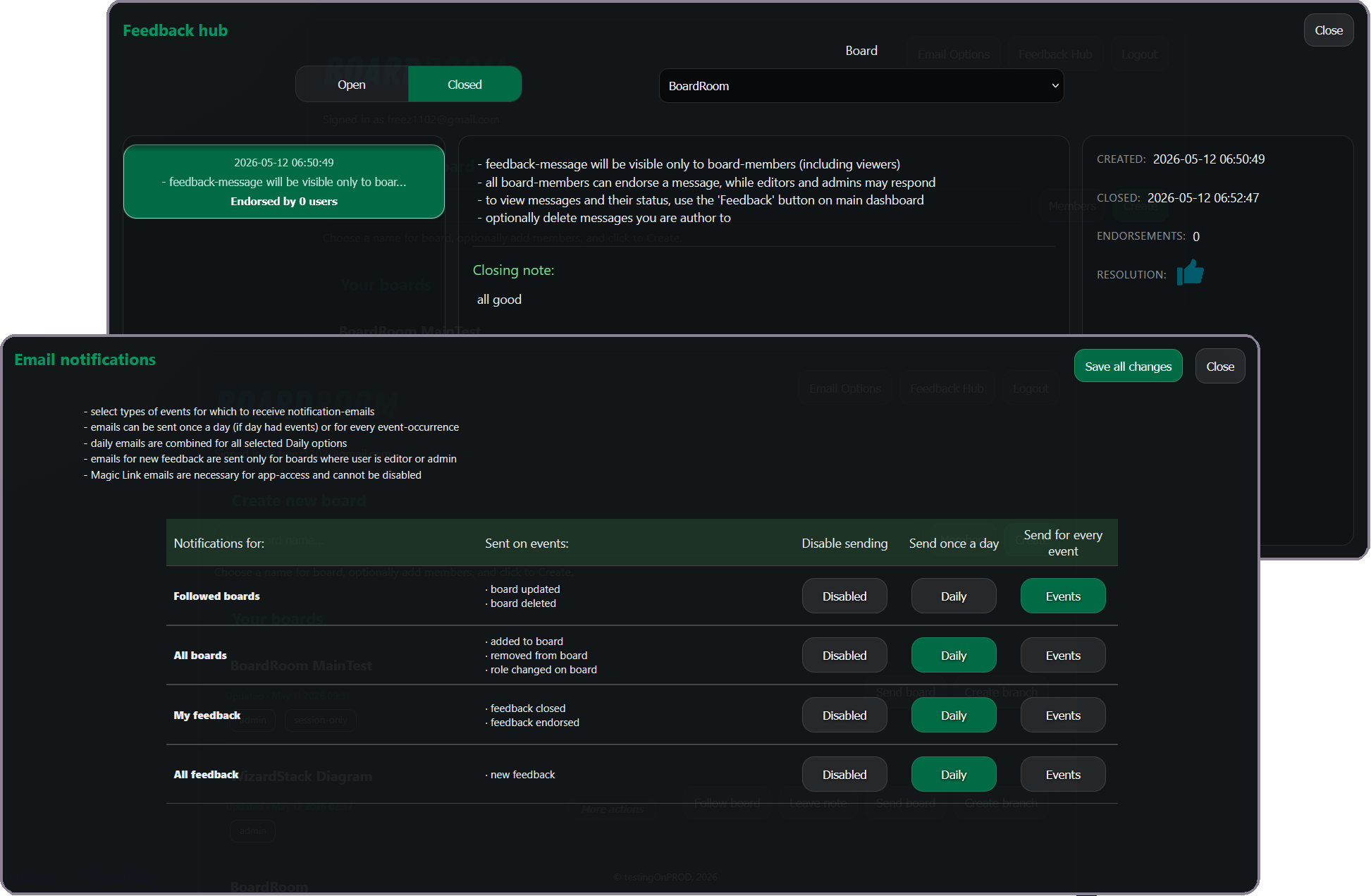Switch to Closed feedback tab
The height and width of the screenshot is (896, 1371).
pyautogui.click(x=465, y=85)
